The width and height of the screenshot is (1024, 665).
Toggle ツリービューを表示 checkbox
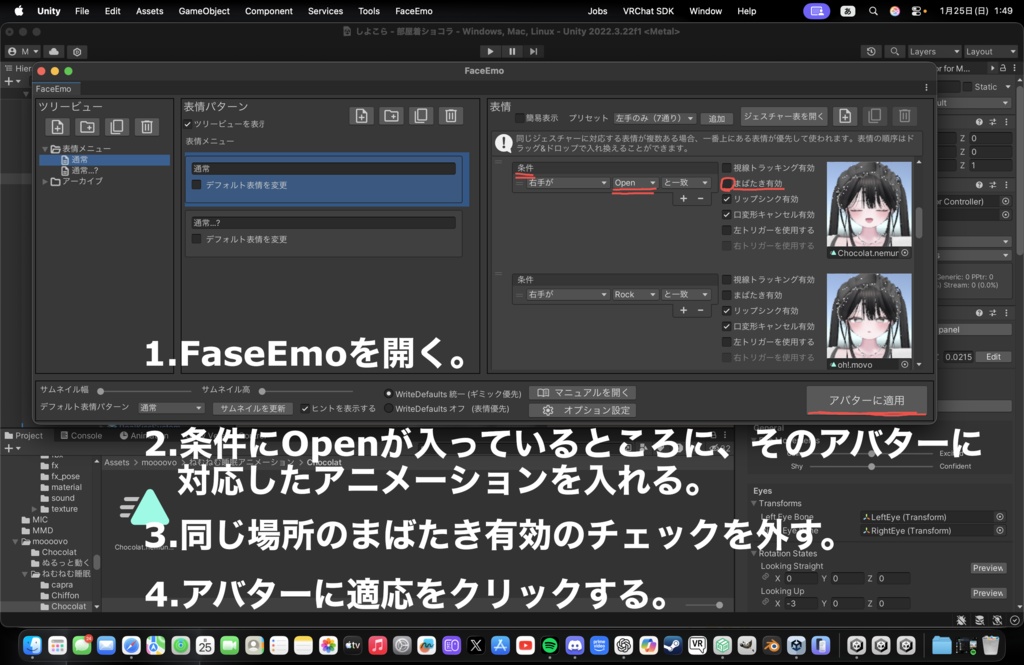click(188, 124)
